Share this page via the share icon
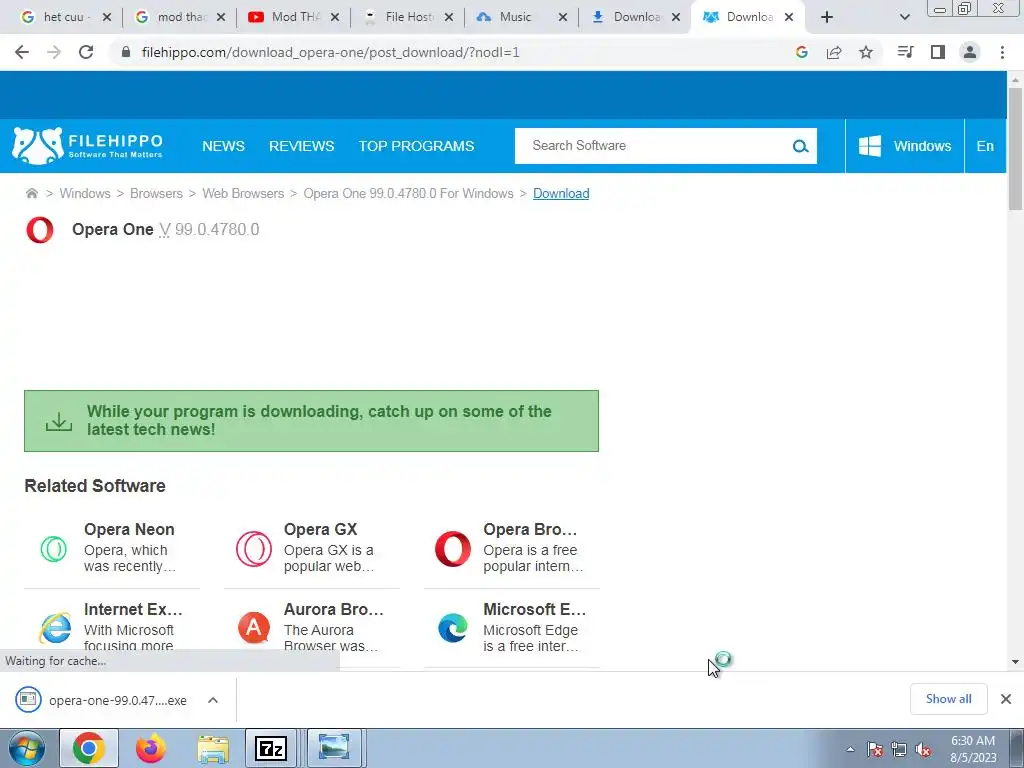 [834, 52]
